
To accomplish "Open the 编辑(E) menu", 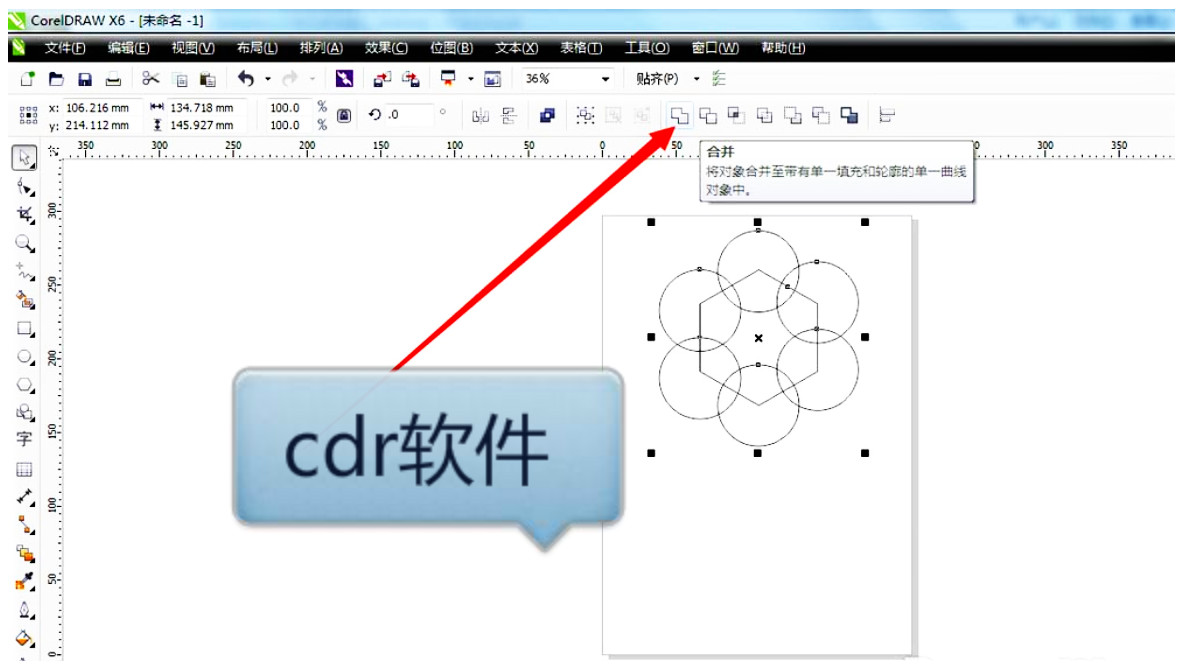I will 128,48.
